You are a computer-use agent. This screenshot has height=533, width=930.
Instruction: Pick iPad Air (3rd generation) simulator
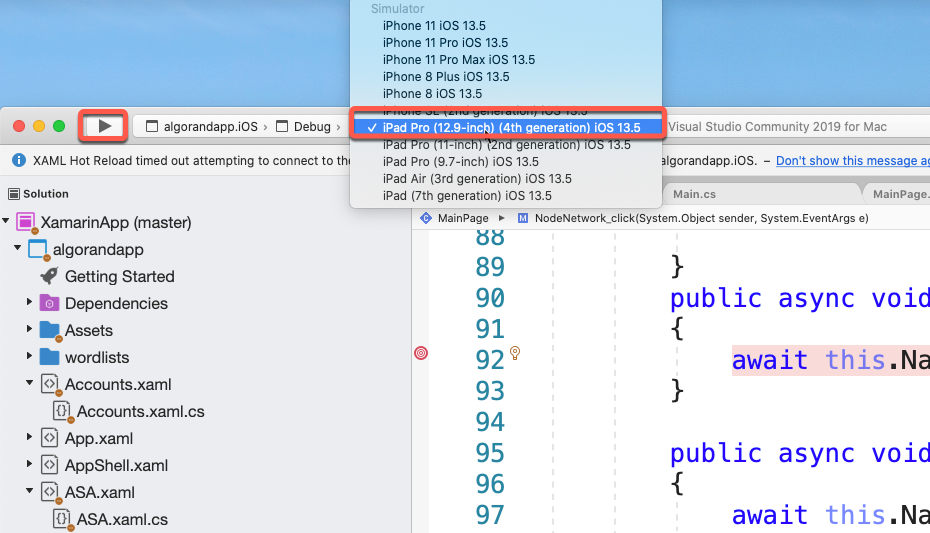(477, 178)
